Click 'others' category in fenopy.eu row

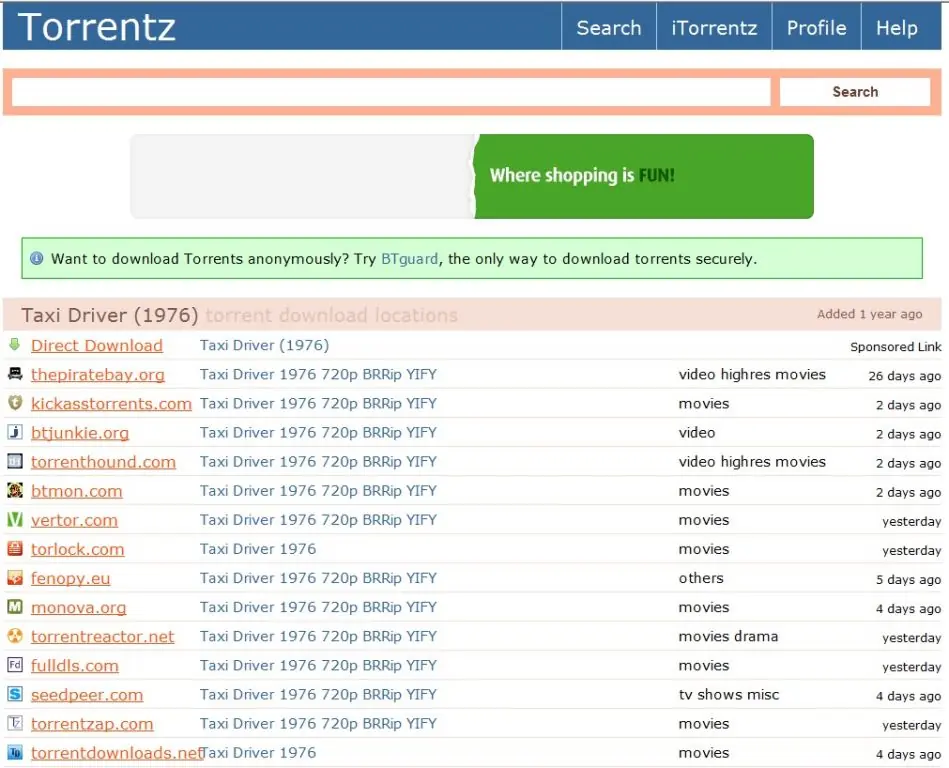coord(701,578)
